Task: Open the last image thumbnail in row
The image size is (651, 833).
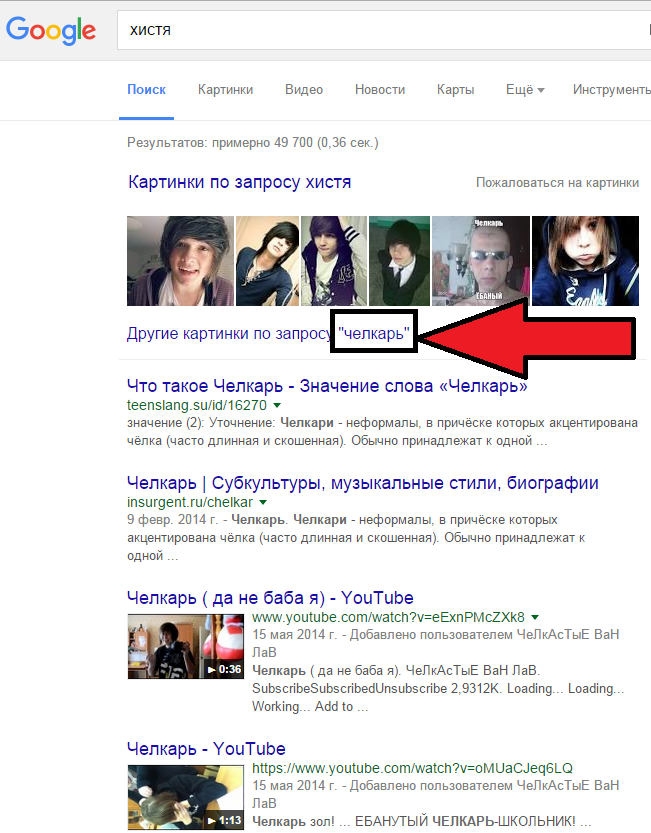Action: click(585, 261)
